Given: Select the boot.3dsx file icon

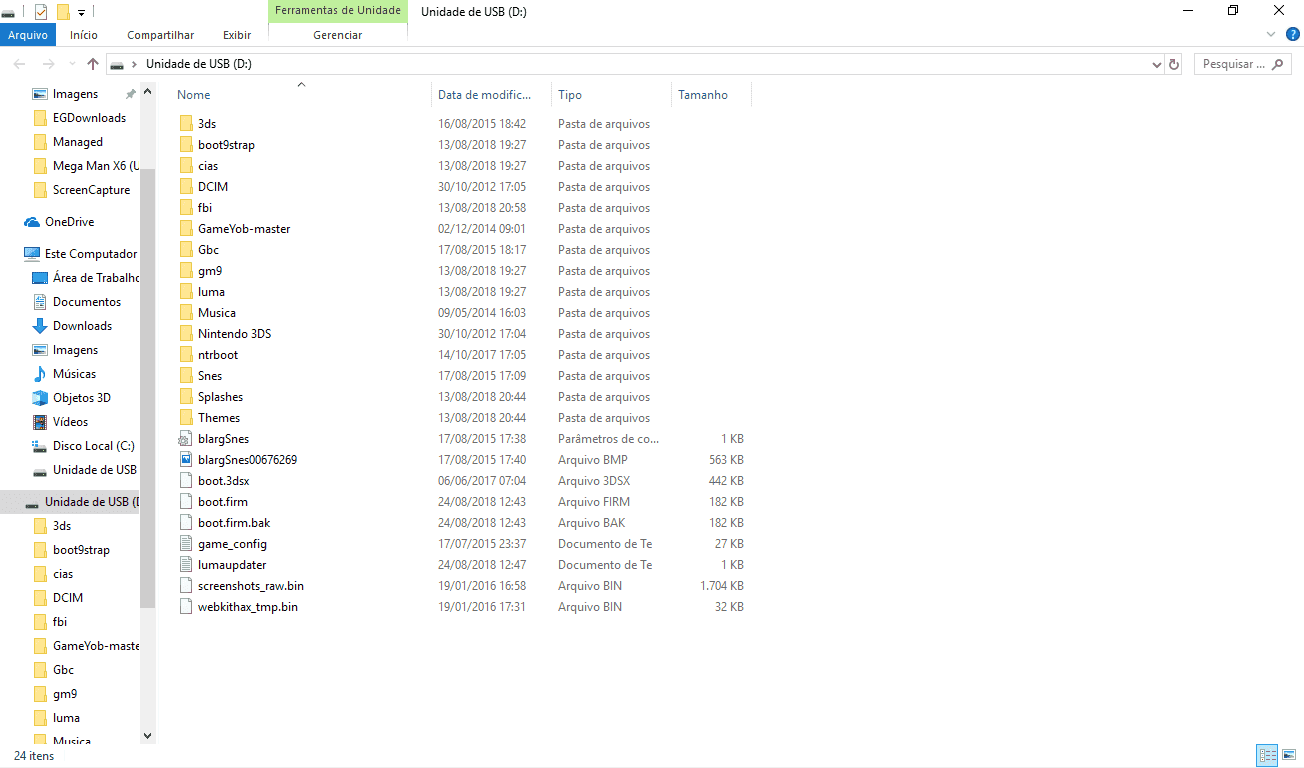Looking at the screenshot, I should (x=186, y=481).
